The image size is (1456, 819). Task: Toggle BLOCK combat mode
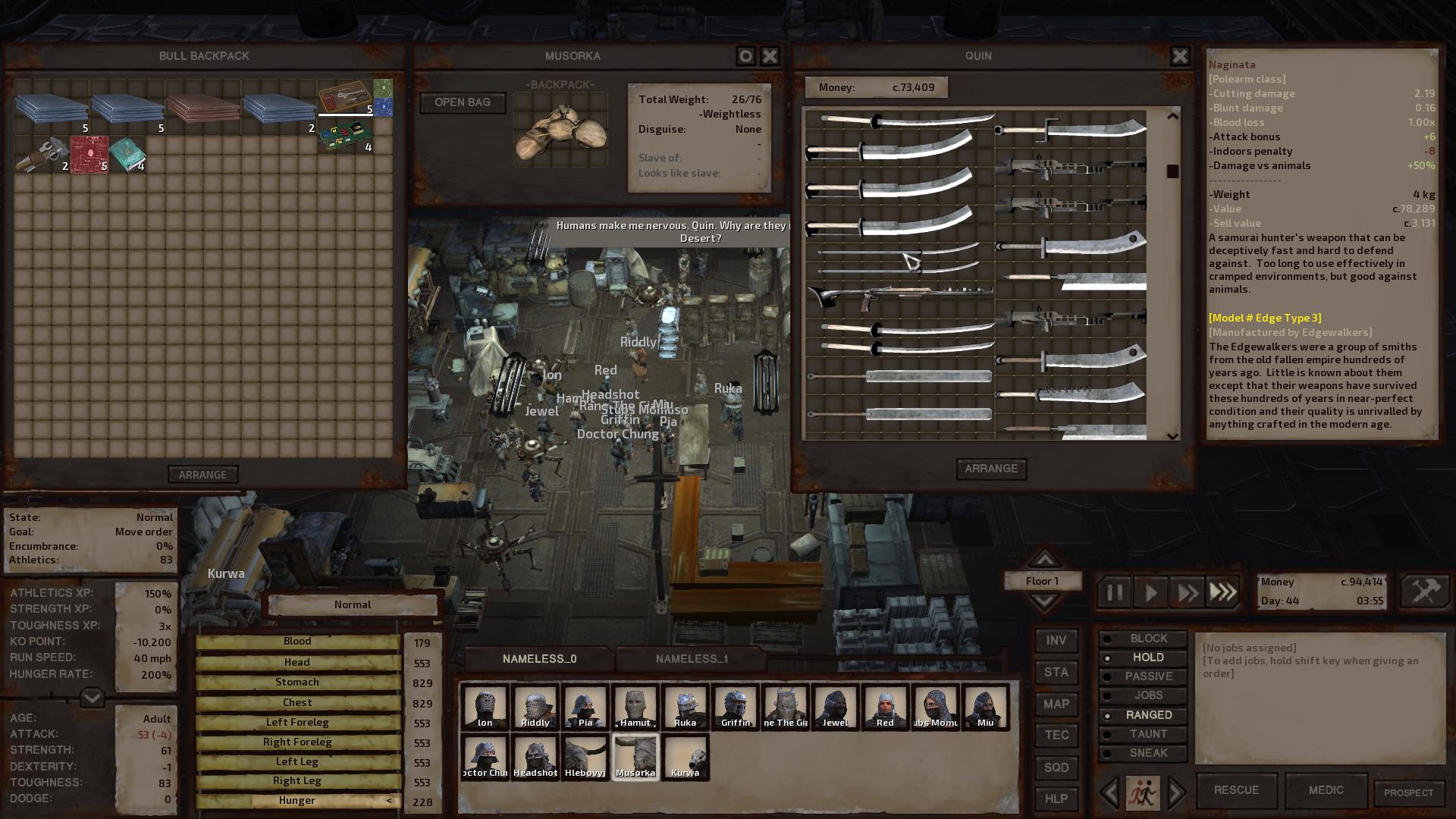pyautogui.click(x=1143, y=639)
